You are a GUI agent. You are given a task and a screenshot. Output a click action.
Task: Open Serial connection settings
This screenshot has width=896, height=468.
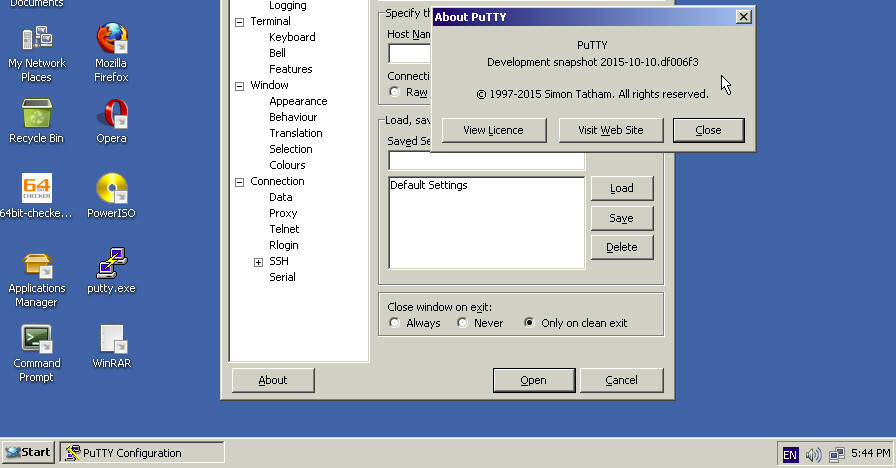point(282,277)
